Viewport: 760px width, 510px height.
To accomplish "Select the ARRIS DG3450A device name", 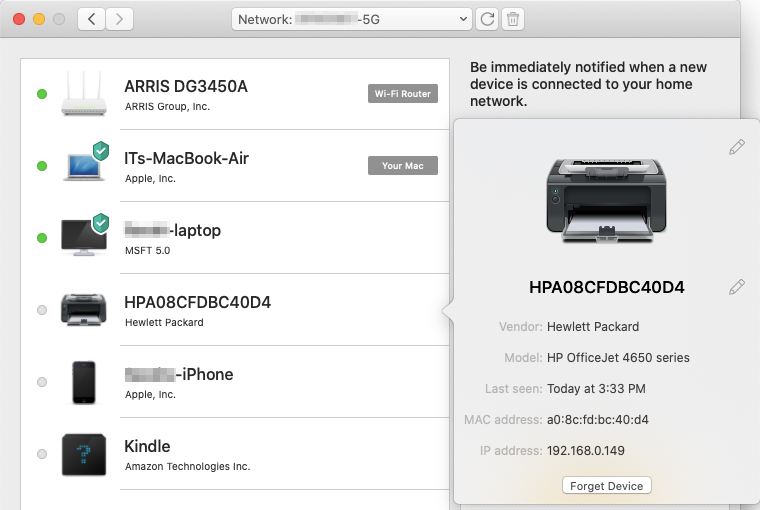I will click(186, 86).
